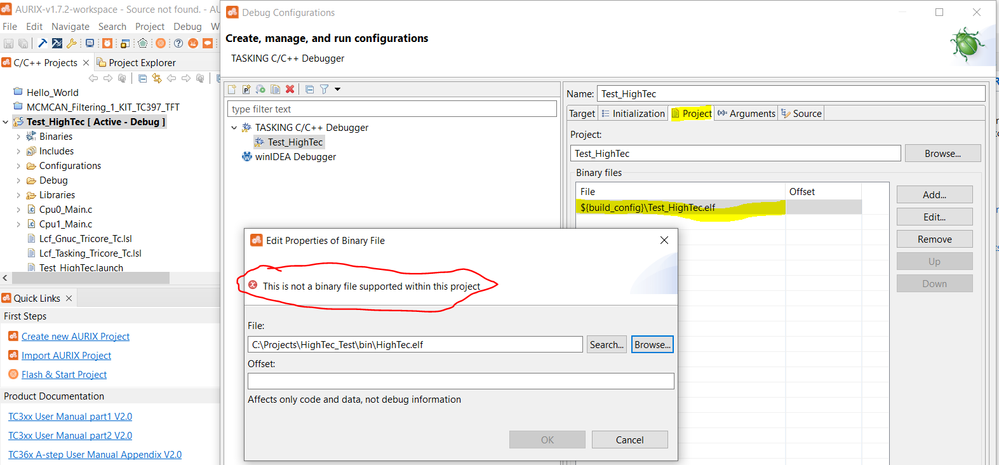The width and height of the screenshot is (999, 465).
Task: Click the blue monitor icon in main toolbar
Action: click(x=90, y=43)
